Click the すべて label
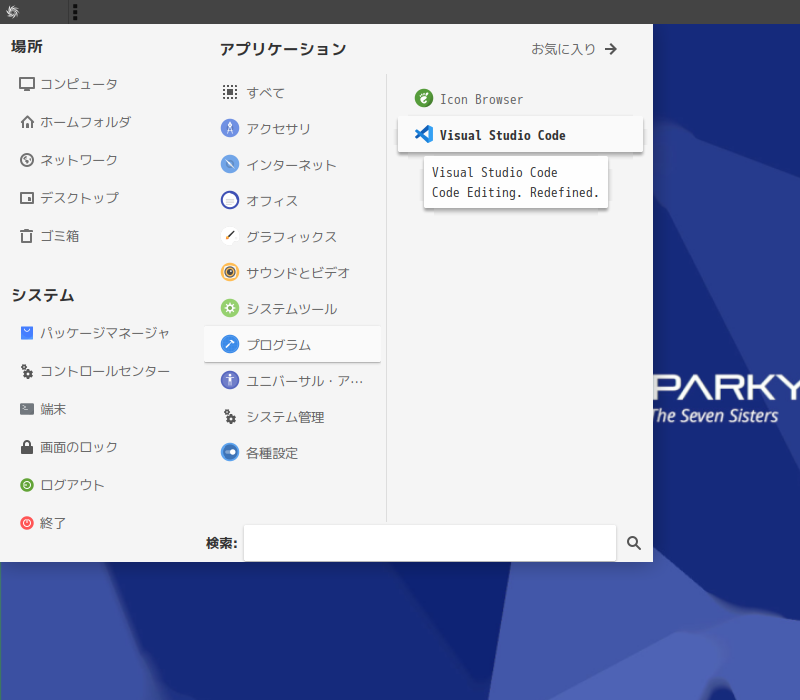This screenshot has height=700, width=800. coord(265,93)
